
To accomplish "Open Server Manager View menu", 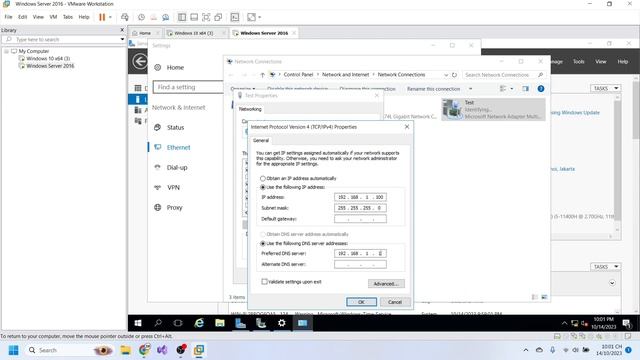I will click(x=600, y=62).
